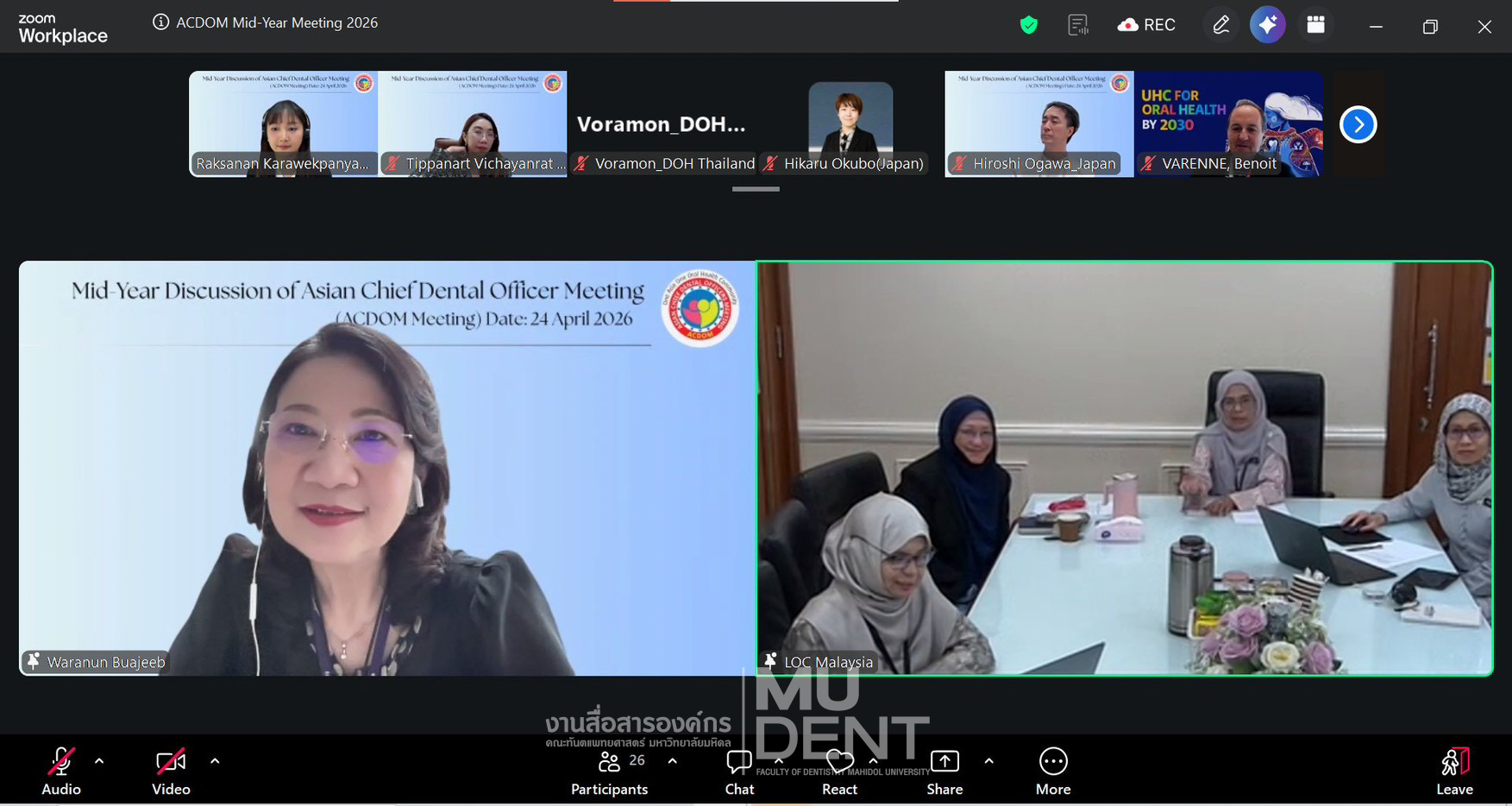Open the AI Companion sparkle icon
This screenshot has height=806, width=1512.
(1267, 25)
